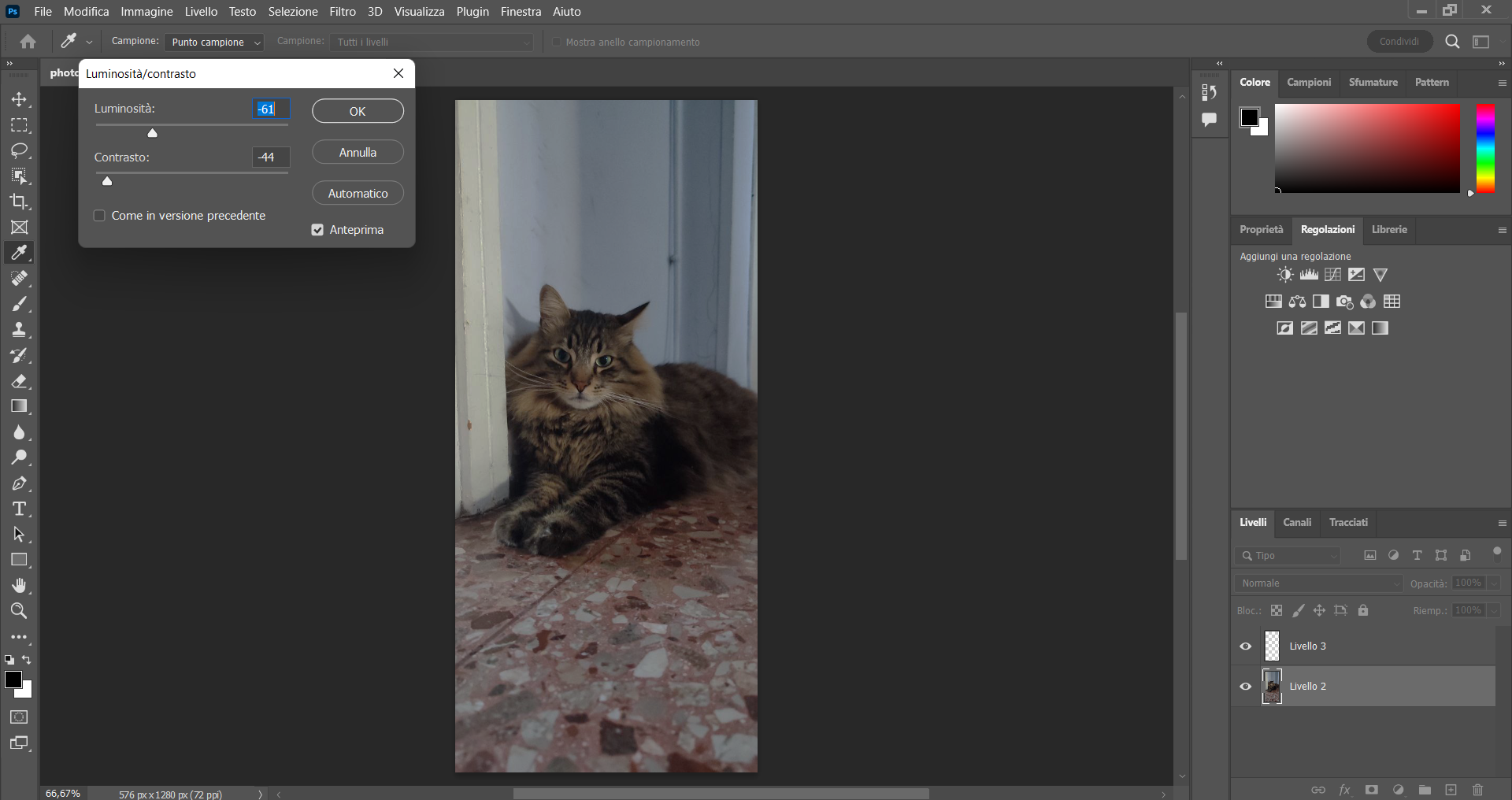Hide the Livello 3 layer
The height and width of the screenshot is (800, 1512).
coord(1245,646)
